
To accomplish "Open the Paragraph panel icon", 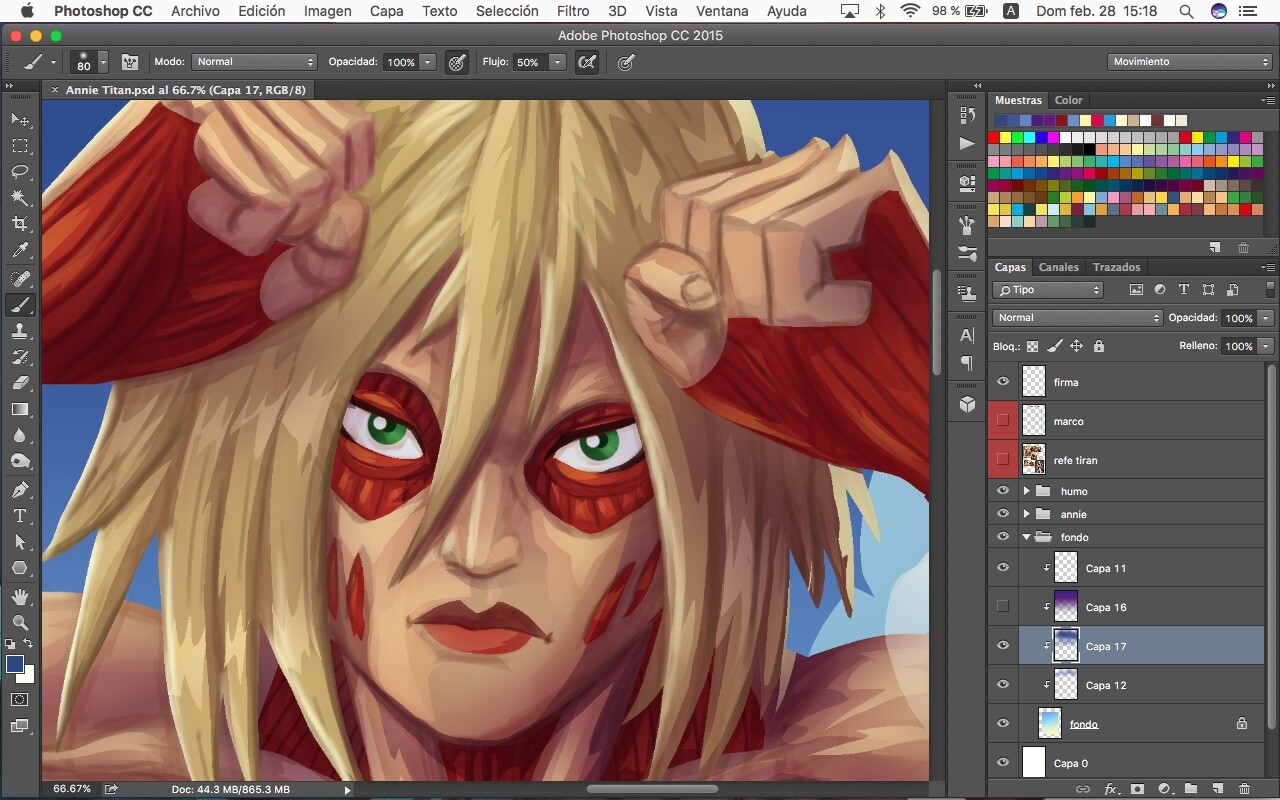I will click(967, 363).
